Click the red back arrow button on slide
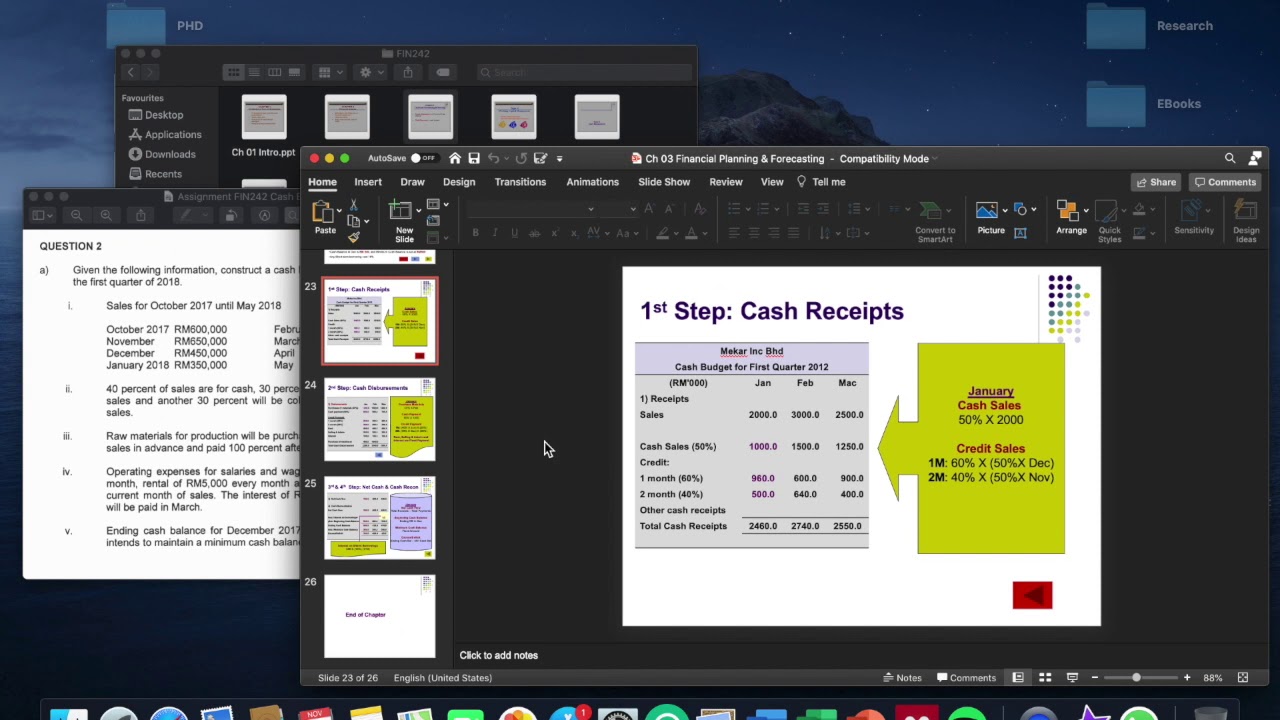Image resolution: width=1280 pixels, height=720 pixels. click(x=1032, y=595)
